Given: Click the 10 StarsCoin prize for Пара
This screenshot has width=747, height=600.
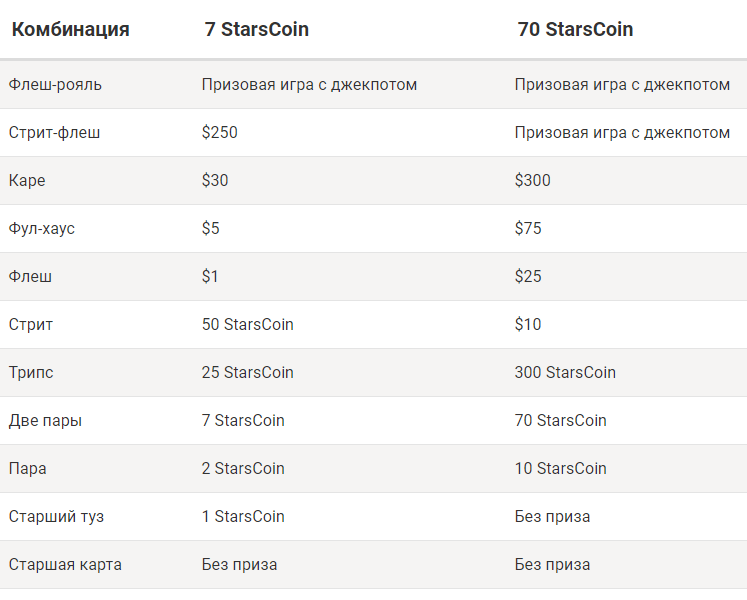Looking at the screenshot, I should (561, 468).
